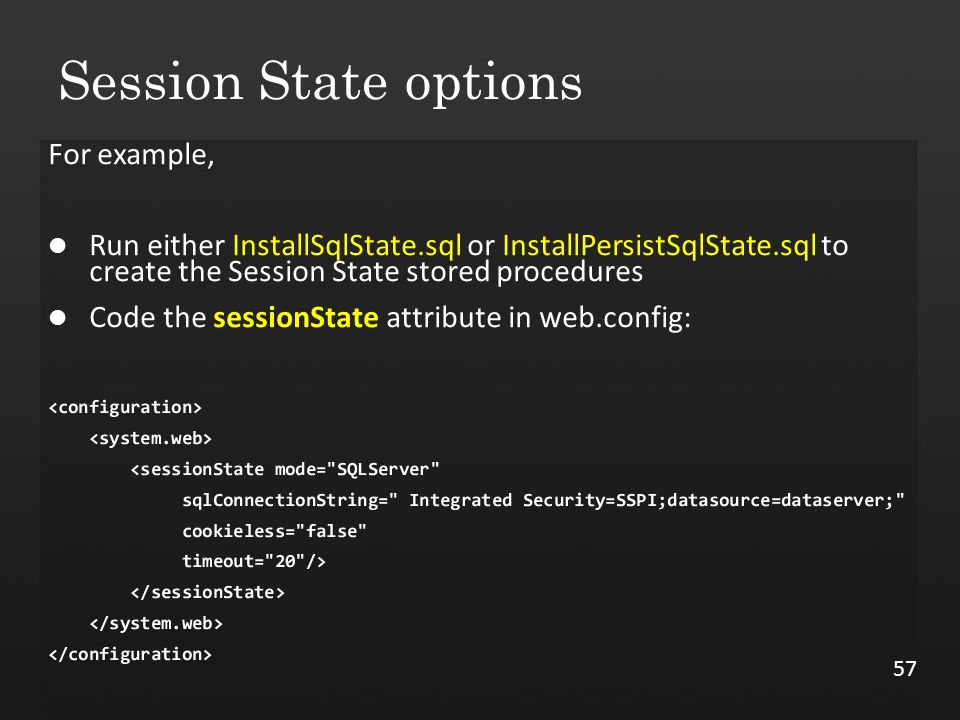960x720 pixels.
Task: Select the For example text line
Action: 132,156
